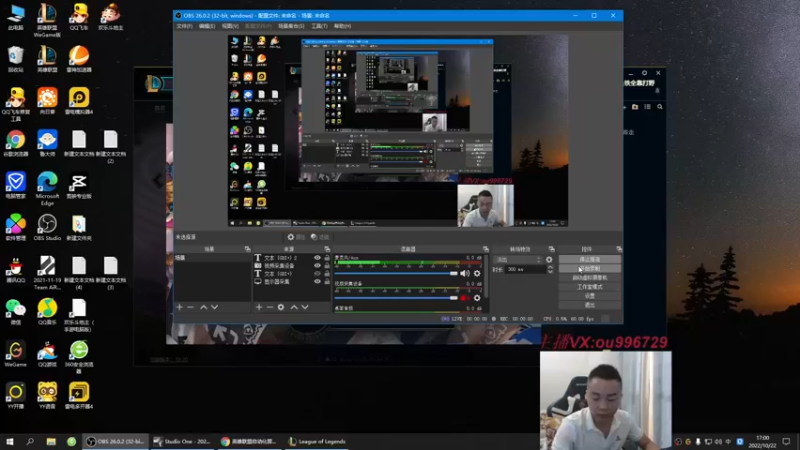Open Google Chrome desktop shortcut

(x=15, y=140)
